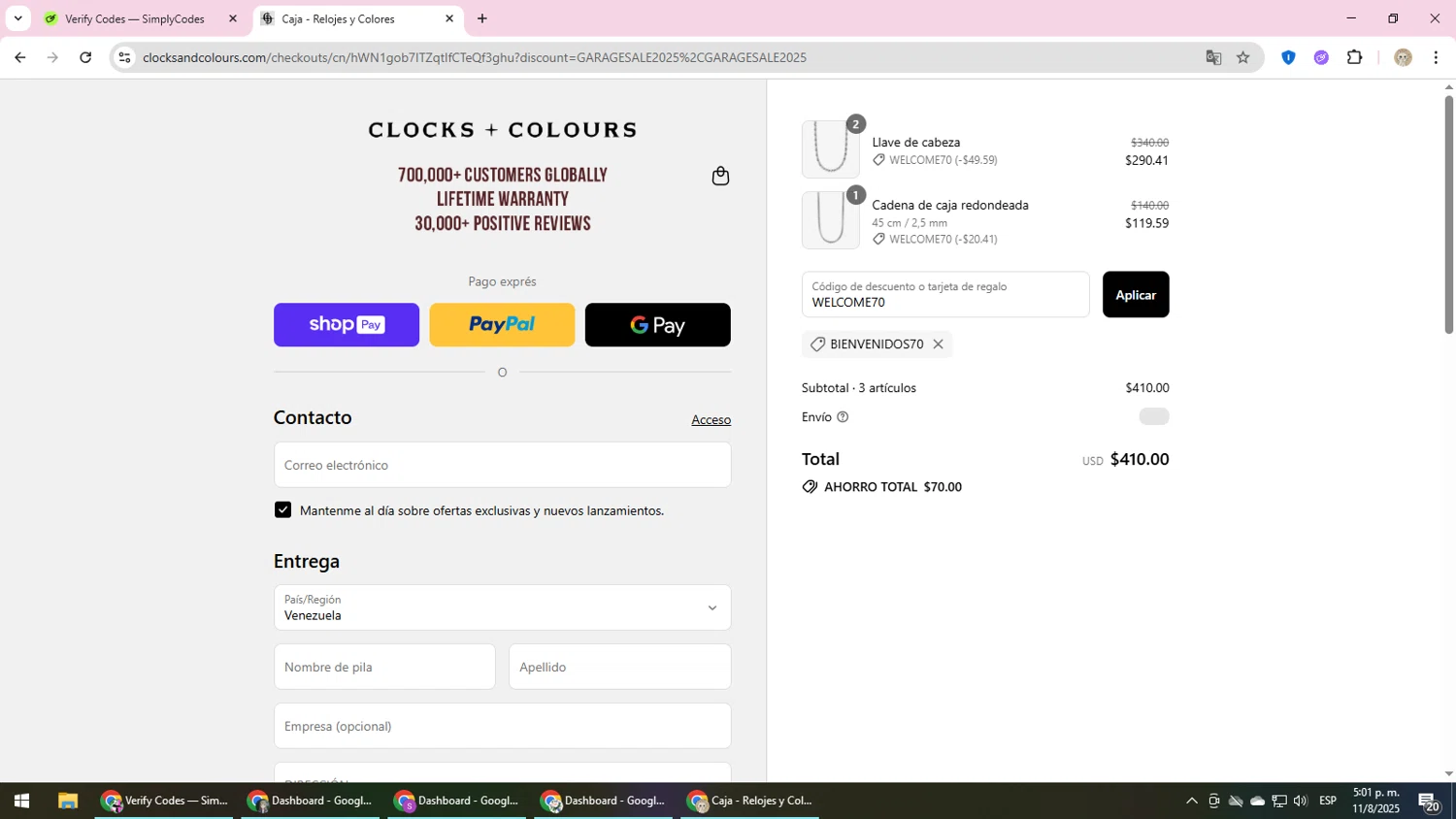Open a new browser tab
The height and width of the screenshot is (819, 1456).
(482, 18)
